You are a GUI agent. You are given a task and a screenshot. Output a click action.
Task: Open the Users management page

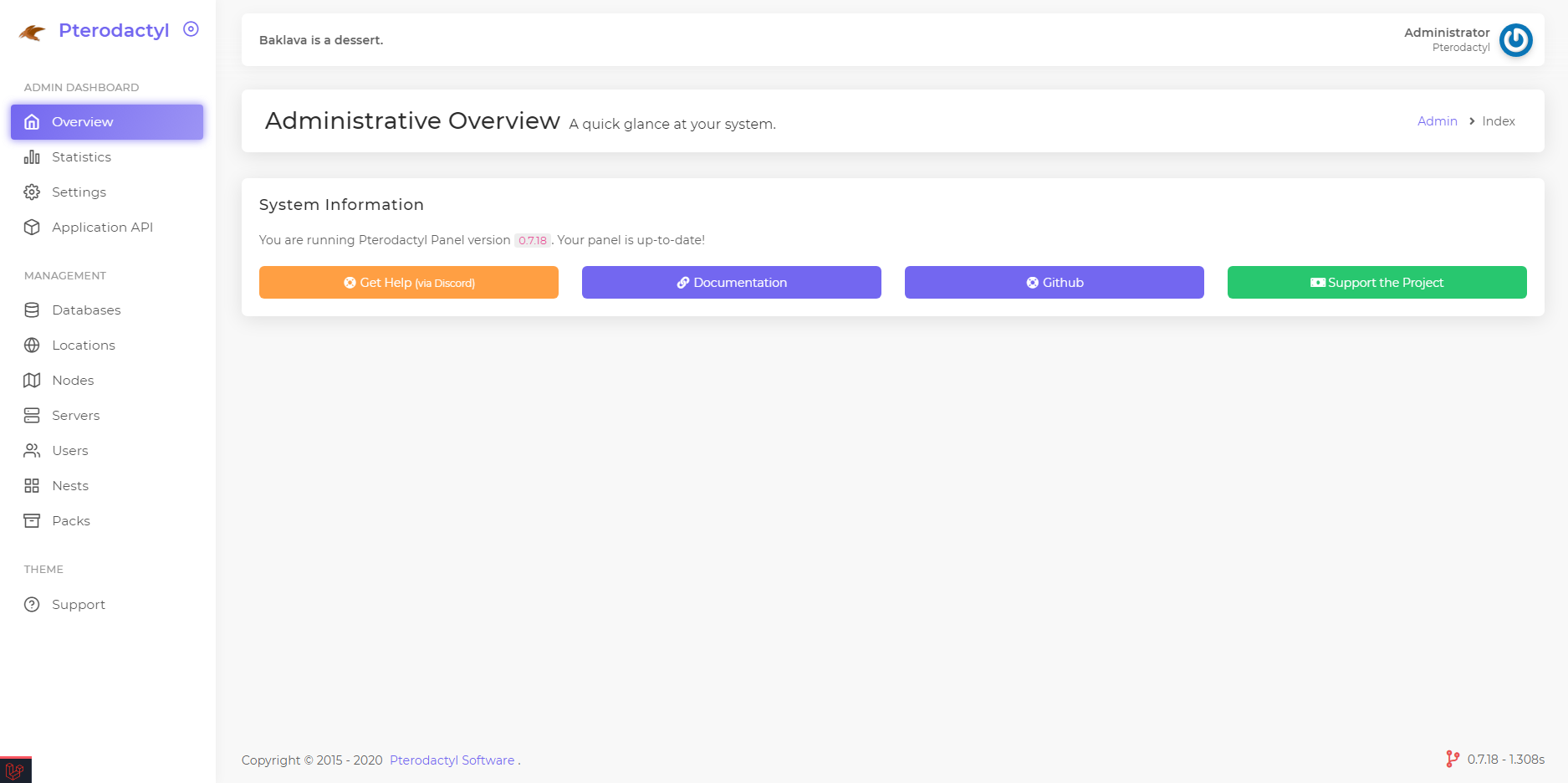[69, 451]
